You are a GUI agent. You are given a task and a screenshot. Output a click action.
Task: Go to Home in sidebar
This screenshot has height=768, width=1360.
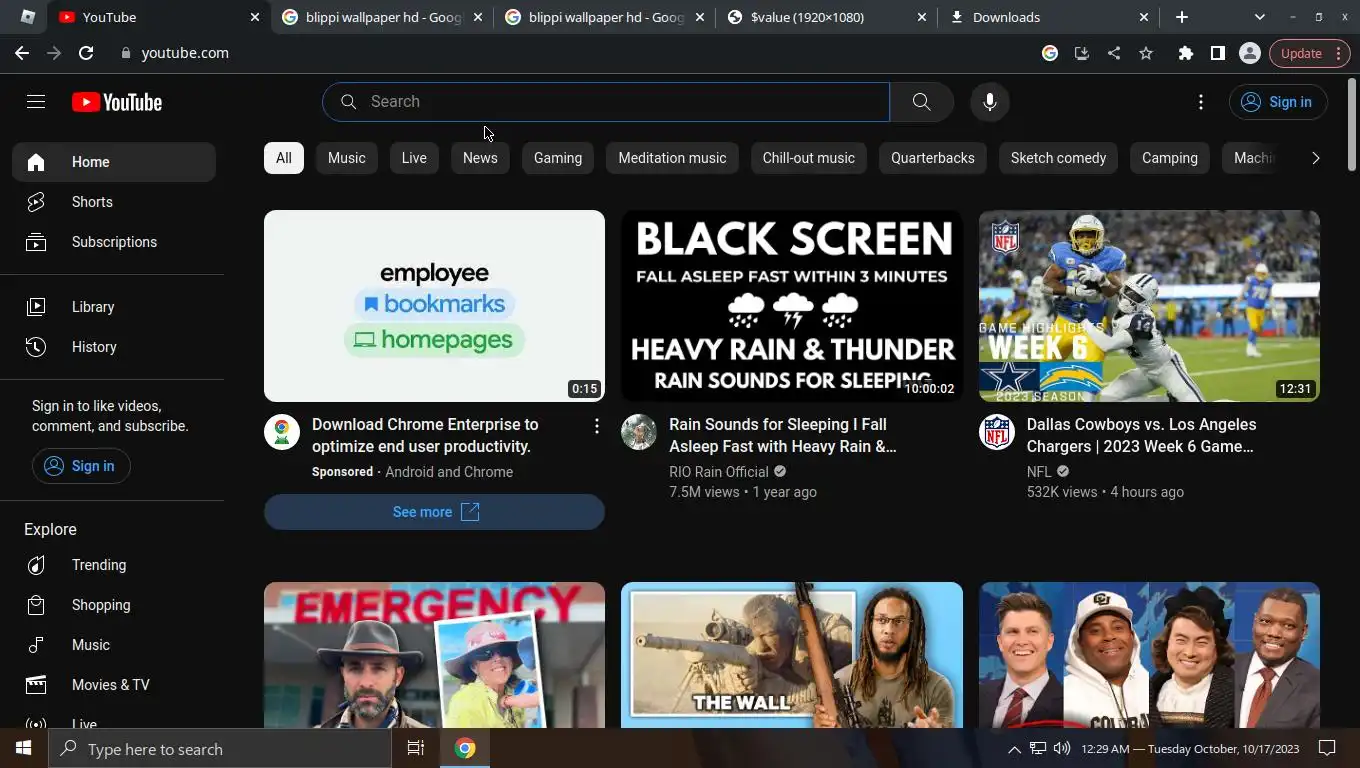114,162
